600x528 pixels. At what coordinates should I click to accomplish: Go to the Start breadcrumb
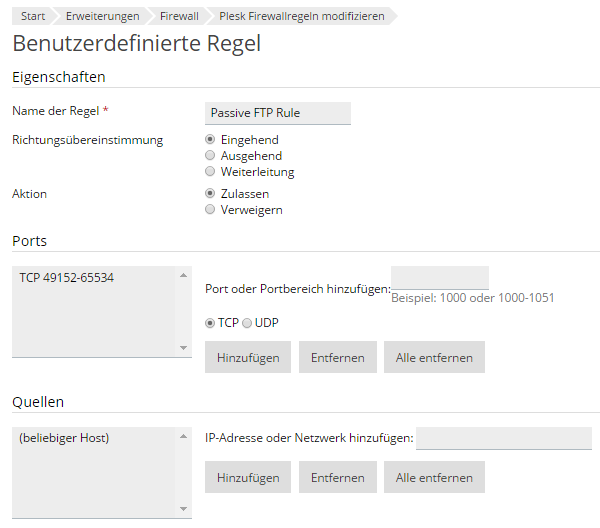pos(33,16)
